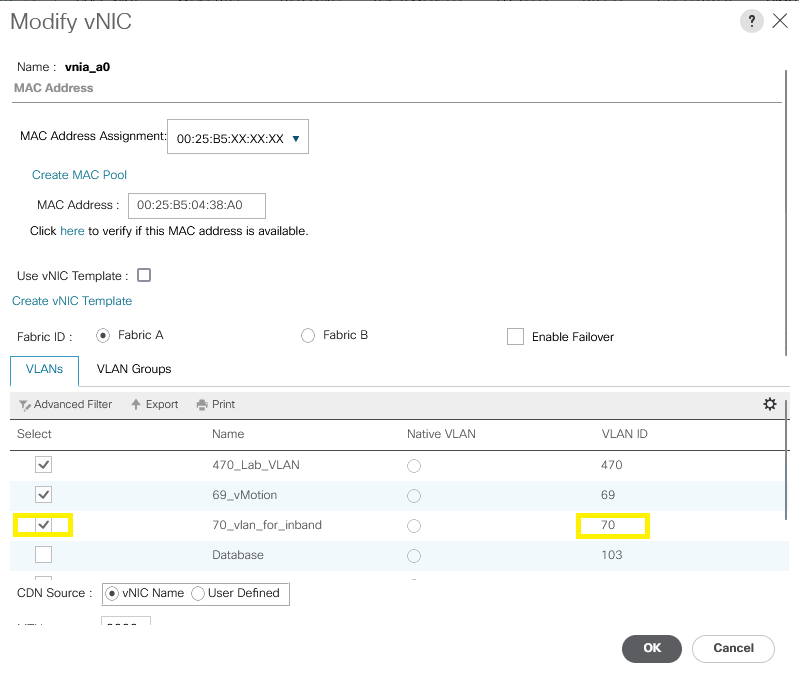
Task: Open the table settings gear icon
Action: (769, 404)
